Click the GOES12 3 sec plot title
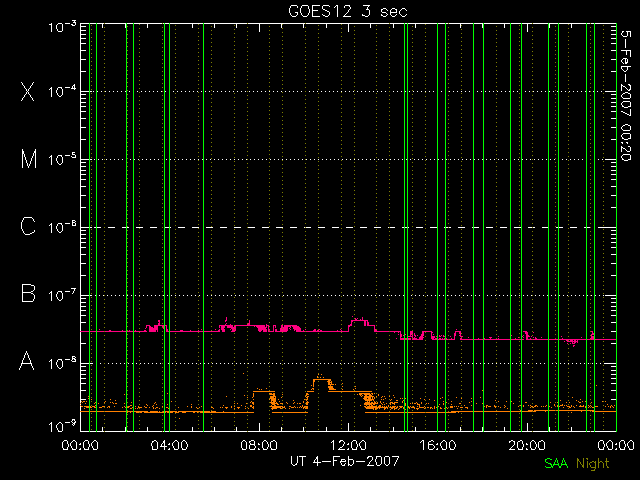This screenshot has height=480, width=640. tap(348, 11)
